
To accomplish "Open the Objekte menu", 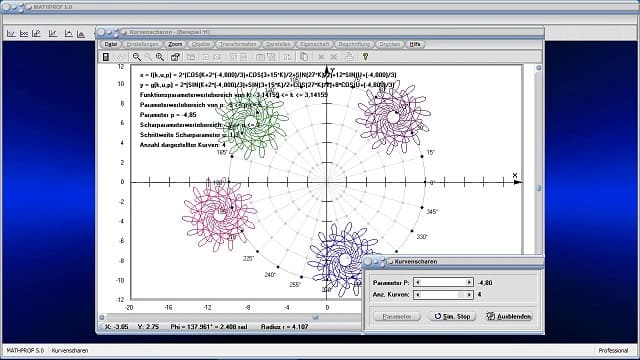I will pyautogui.click(x=201, y=44).
